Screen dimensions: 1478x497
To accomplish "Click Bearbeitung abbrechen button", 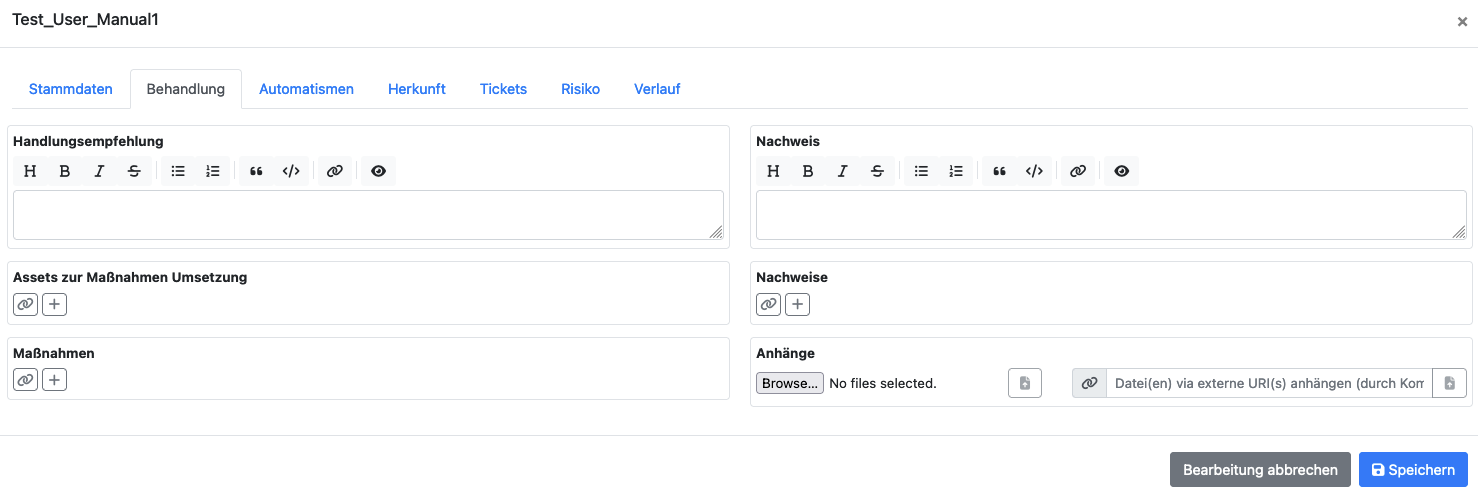I will (1260, 470).
